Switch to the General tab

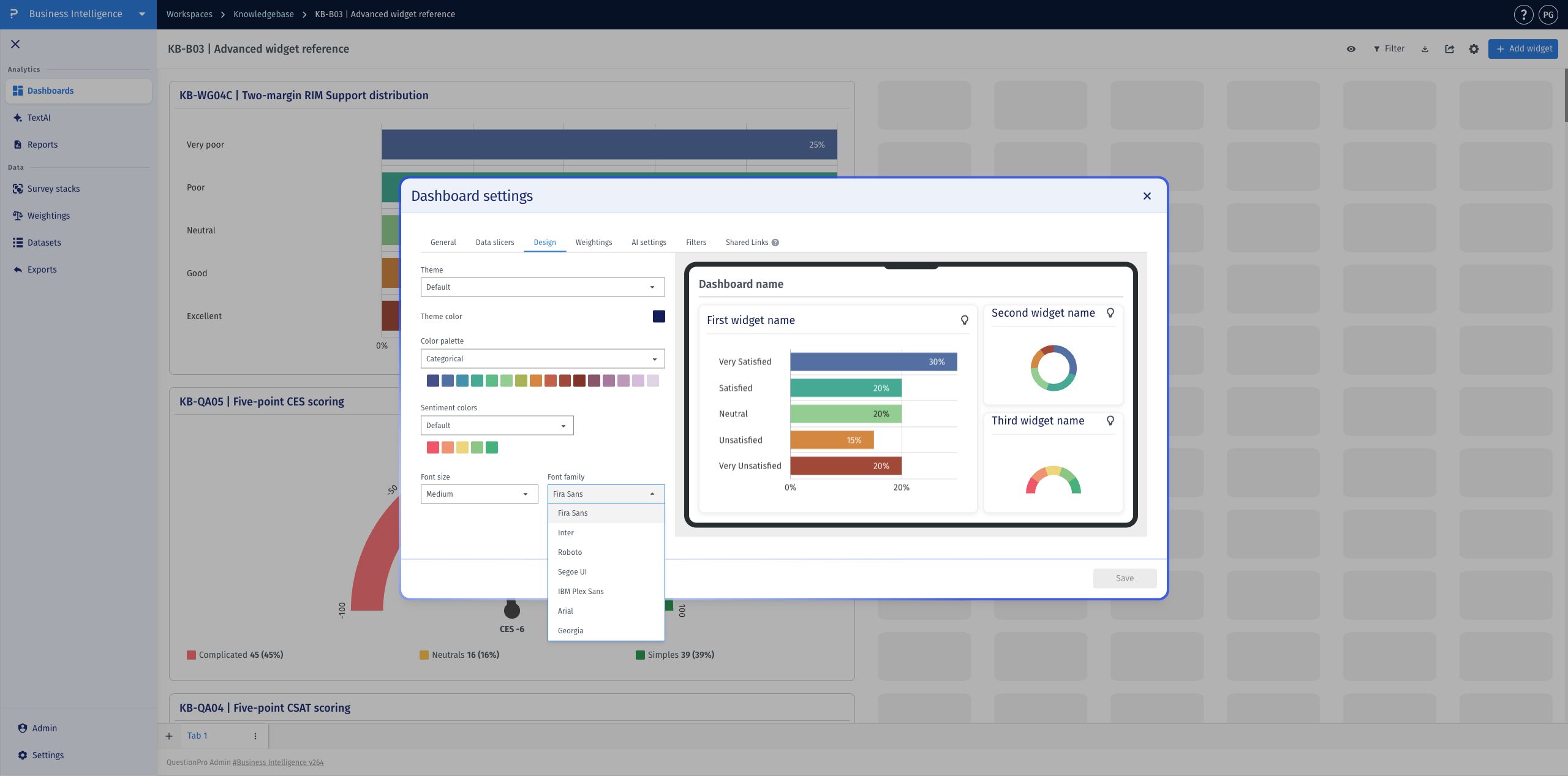(443, 243)
